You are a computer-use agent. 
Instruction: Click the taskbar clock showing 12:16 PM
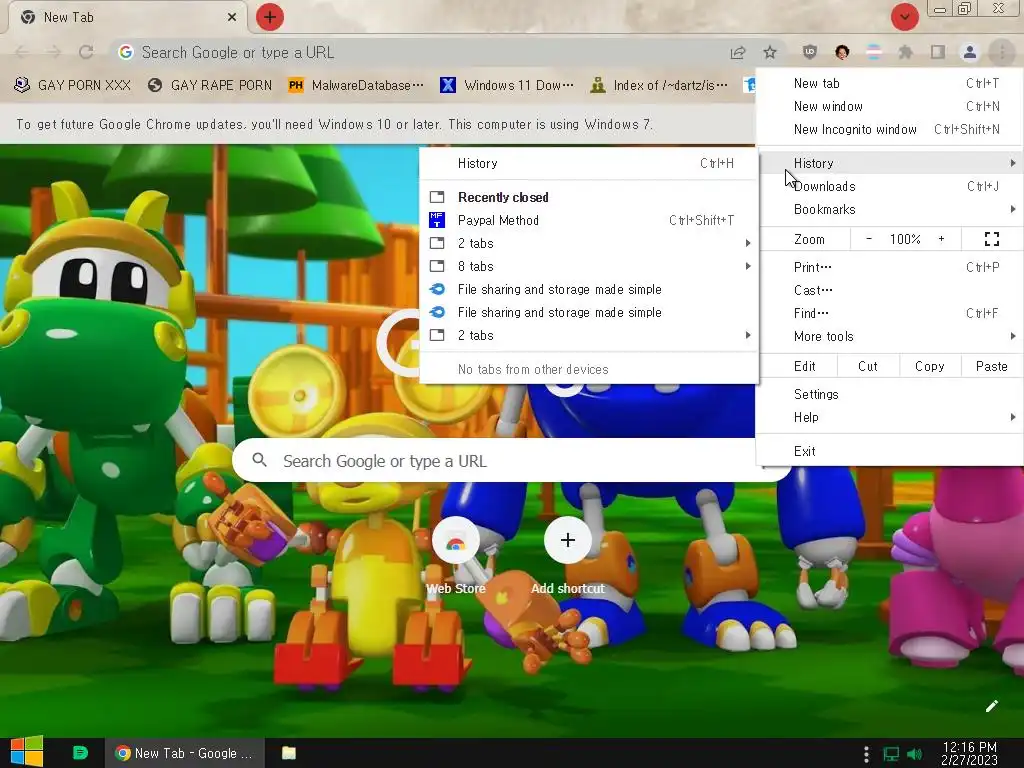969,753
